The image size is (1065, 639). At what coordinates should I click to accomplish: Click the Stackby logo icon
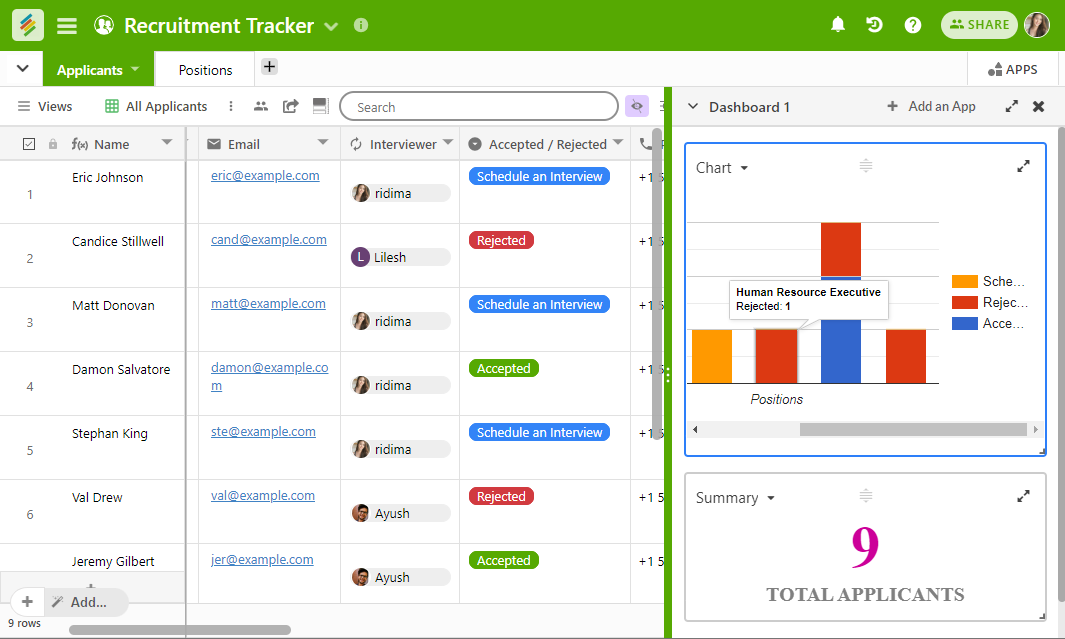click(28, 25)
